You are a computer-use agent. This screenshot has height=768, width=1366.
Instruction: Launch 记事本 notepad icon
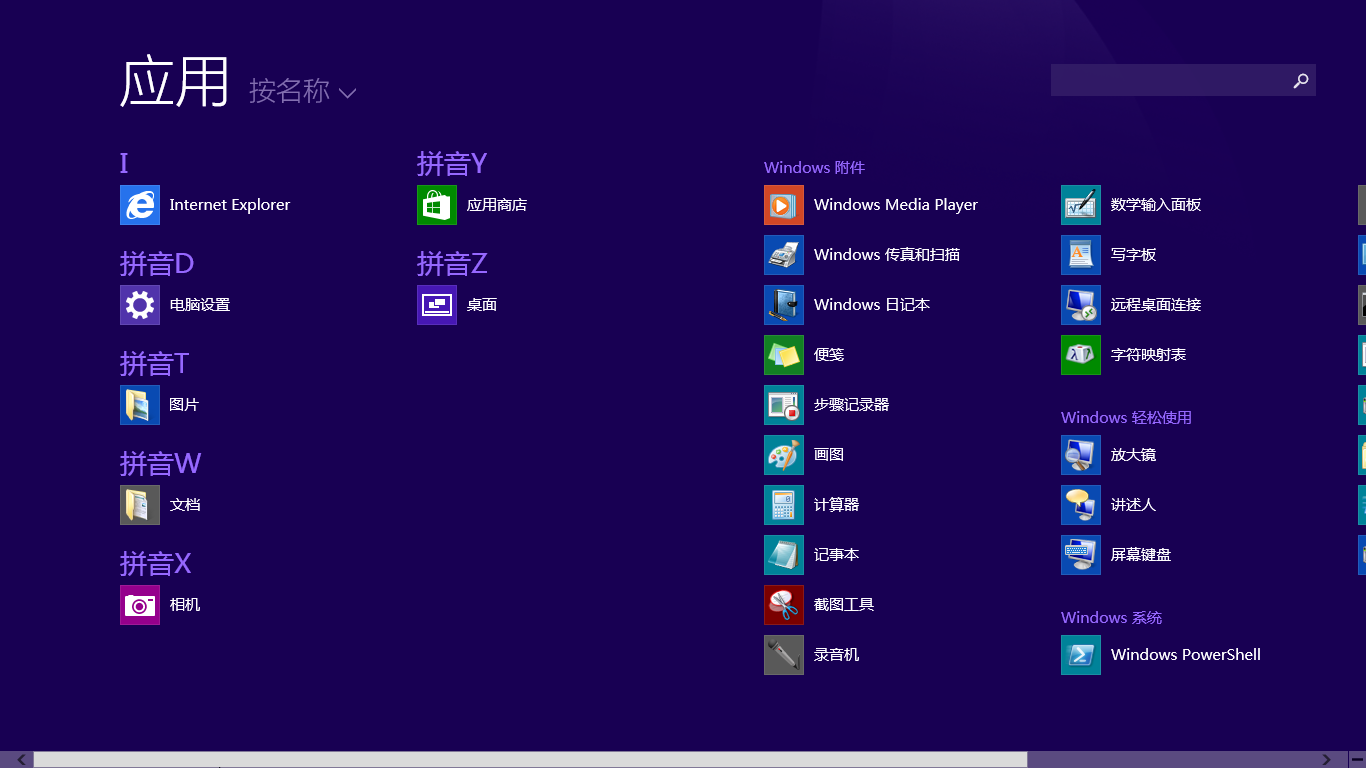click(x=784, y=555)
